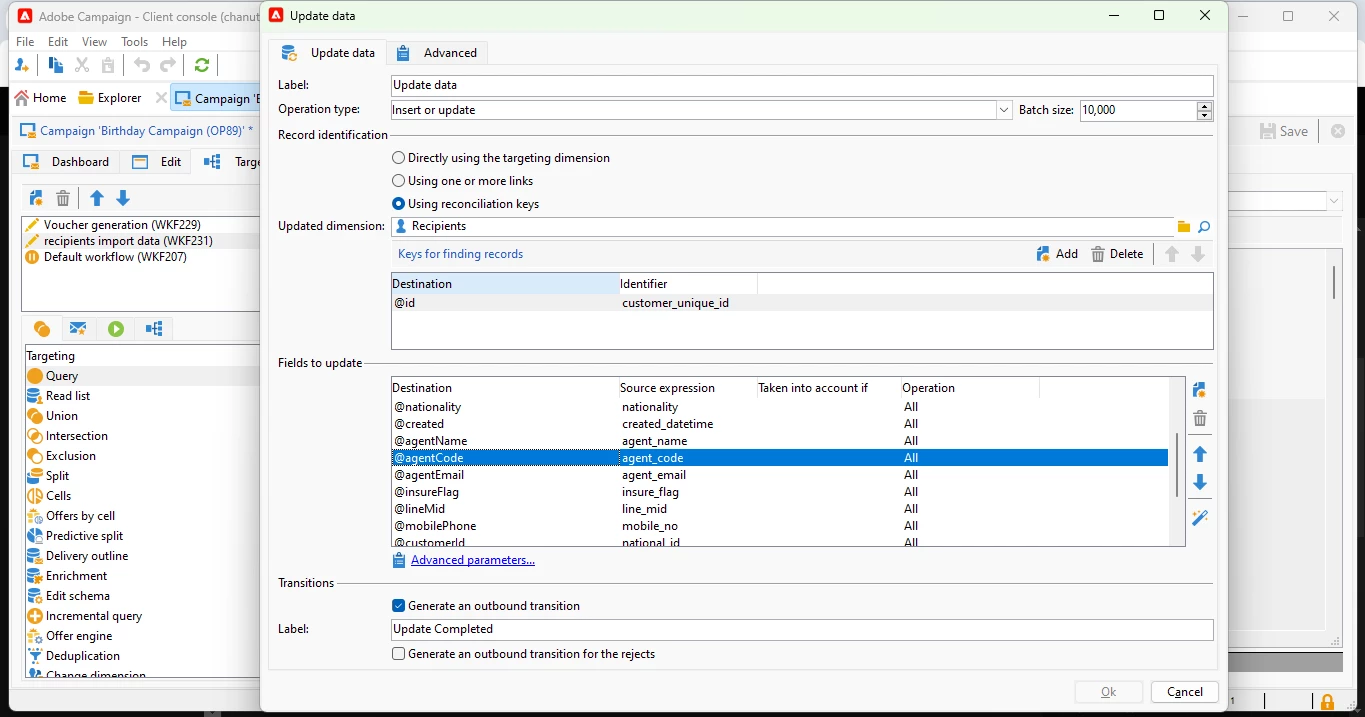
Task: Open Operation type dropdown arrow
Action: click(1004, 110)
